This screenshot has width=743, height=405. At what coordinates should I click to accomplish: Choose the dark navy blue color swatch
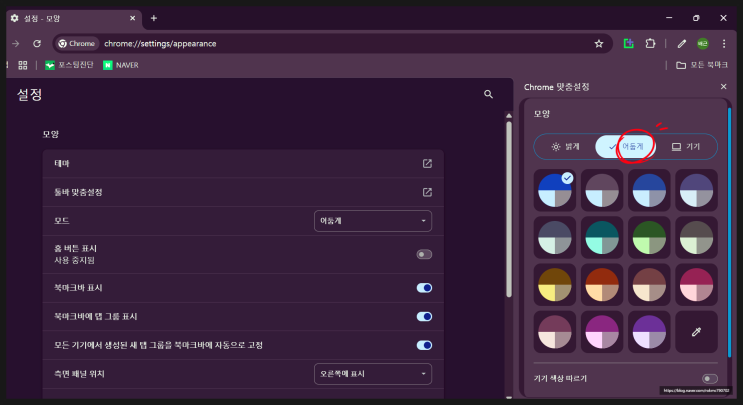pos(649,190)
